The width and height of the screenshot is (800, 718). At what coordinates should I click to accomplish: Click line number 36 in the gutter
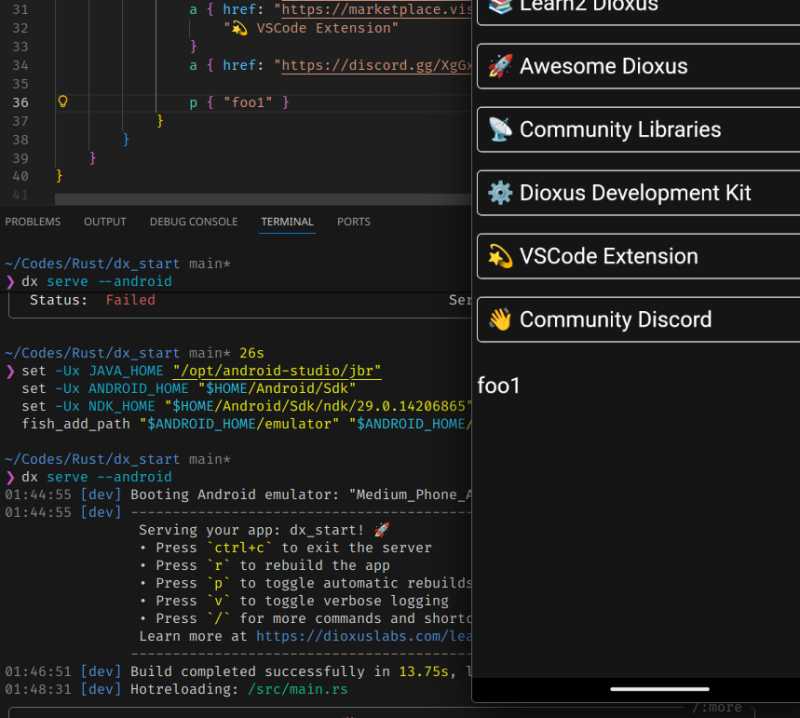click(x=21, y=102)
